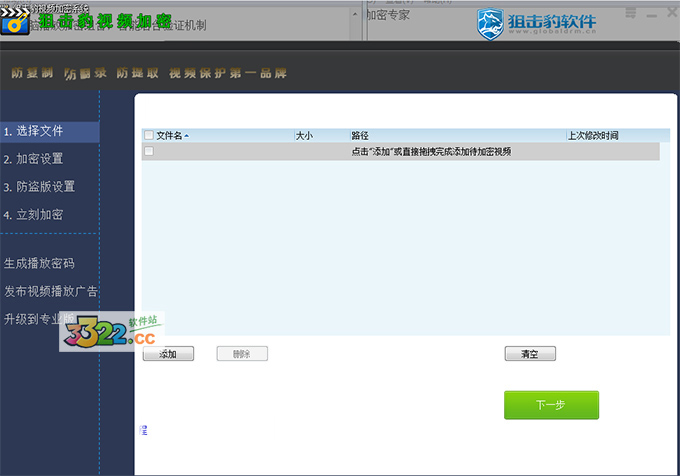Toggle the select-all checkbox in header
This screenshot has width=680, height=476.
tap(149, 135)
